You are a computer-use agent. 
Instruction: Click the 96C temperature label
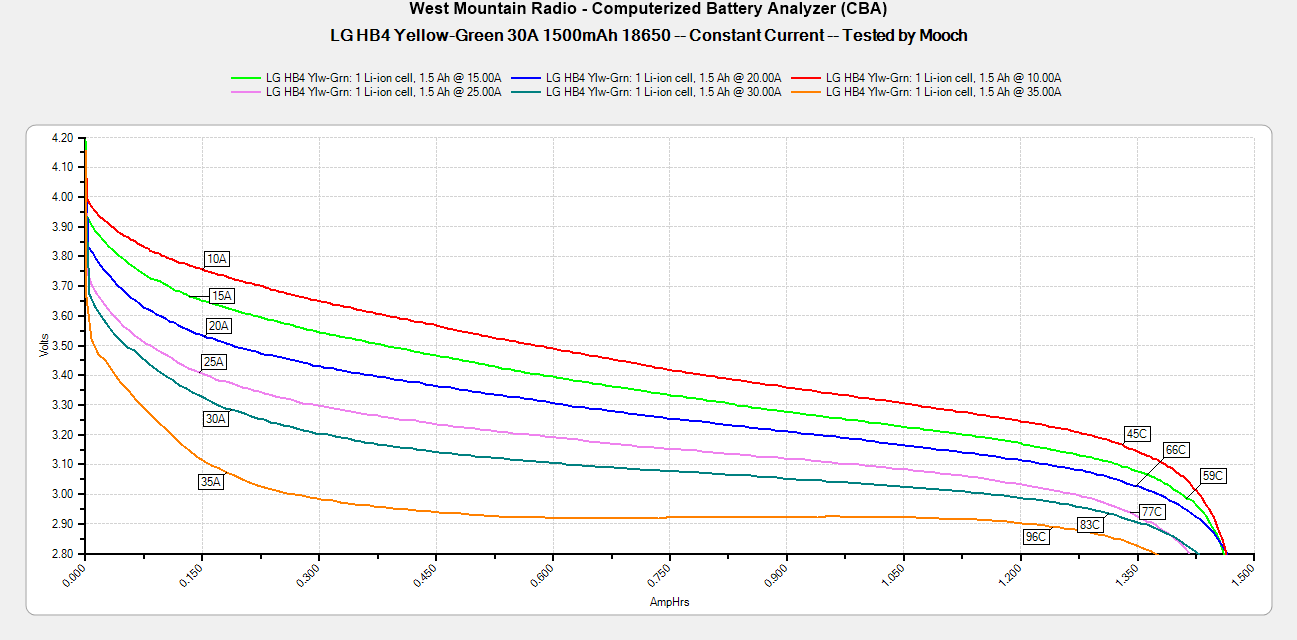pyautogui.click(x=1035, y=537)
